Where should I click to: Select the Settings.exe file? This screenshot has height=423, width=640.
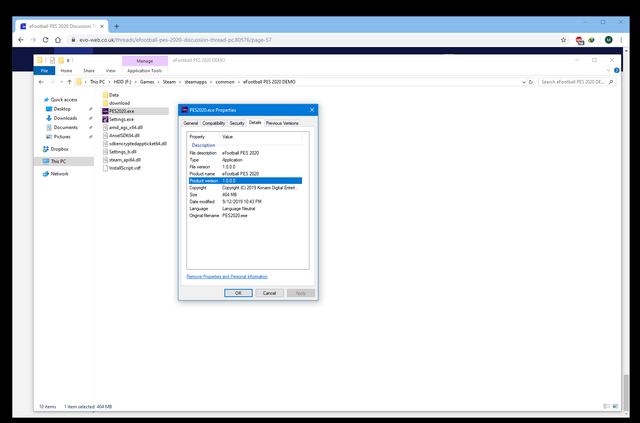(121, 119)
